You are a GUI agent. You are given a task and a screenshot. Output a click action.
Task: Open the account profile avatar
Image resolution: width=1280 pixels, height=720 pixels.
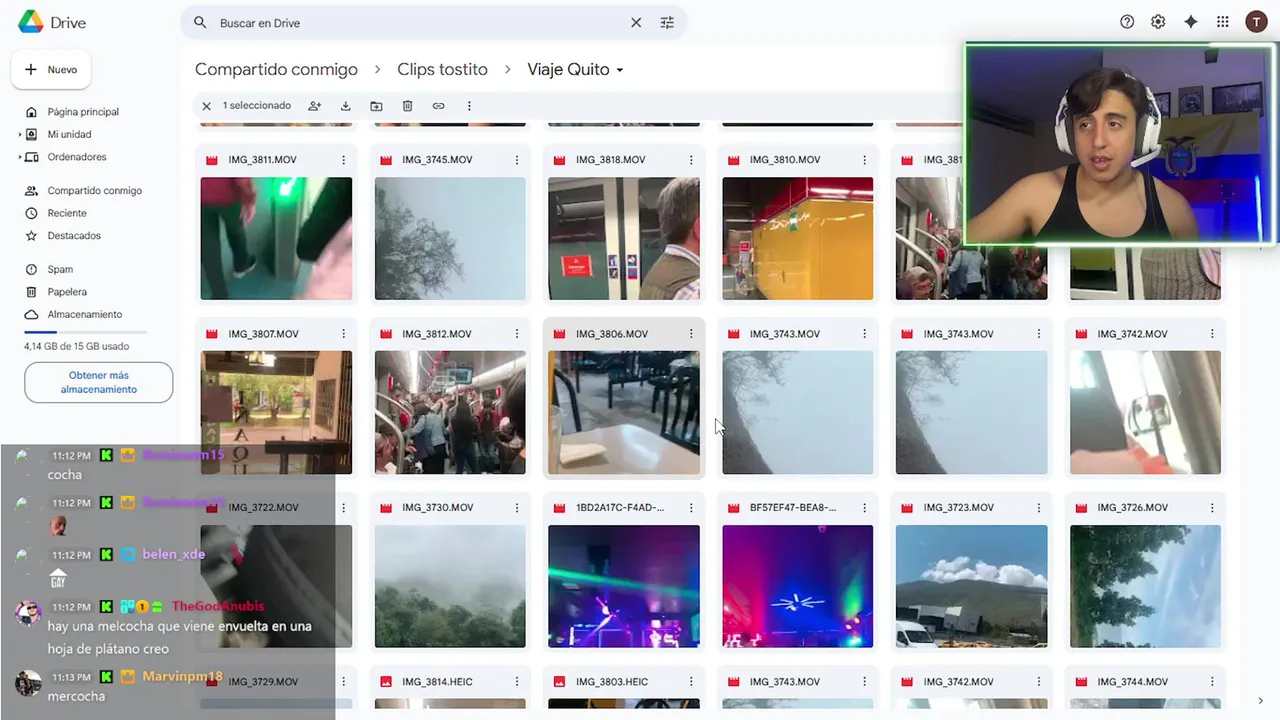coord(1256,22)
